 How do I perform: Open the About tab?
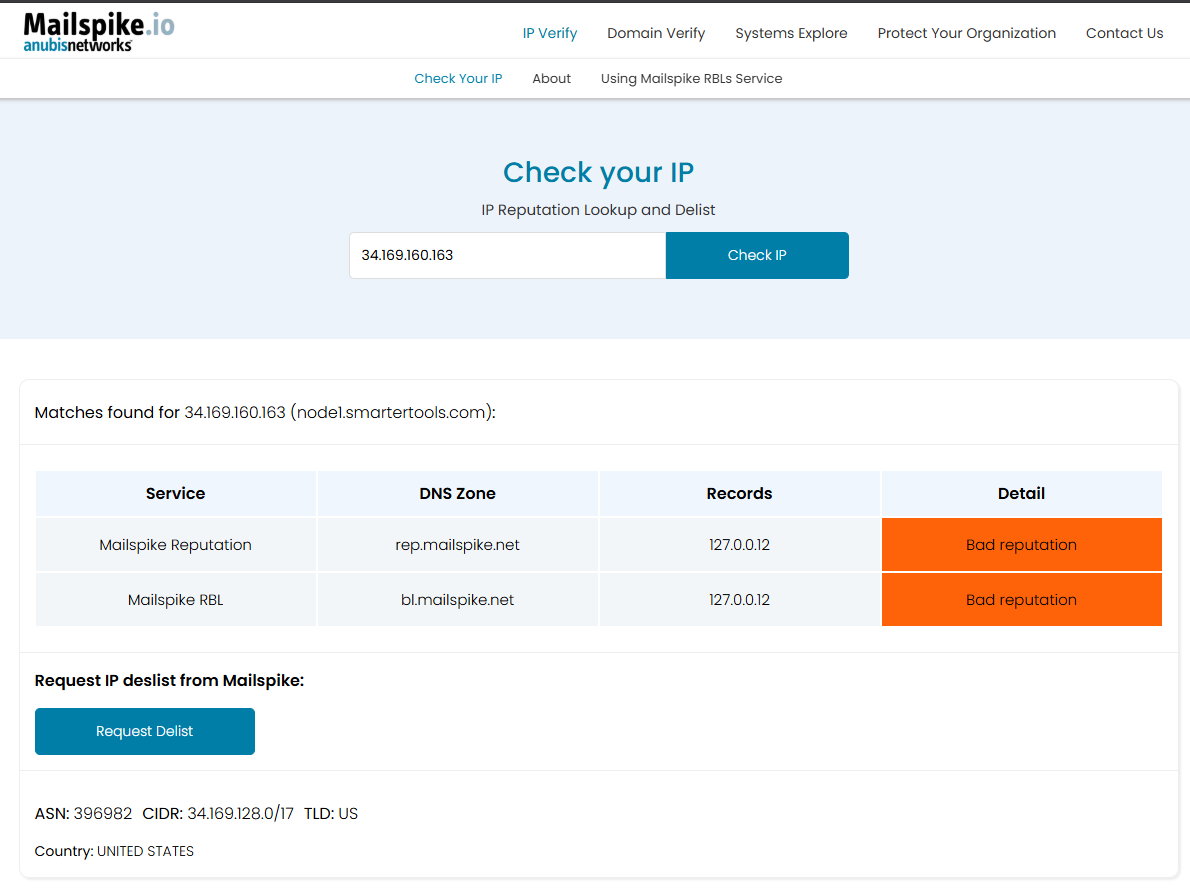pyautogui.click(x=551, y=78)
